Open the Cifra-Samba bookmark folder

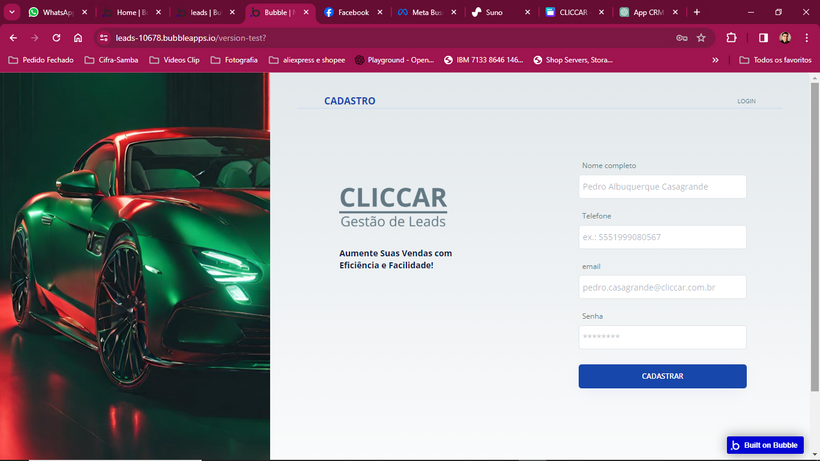coord(111,60)
